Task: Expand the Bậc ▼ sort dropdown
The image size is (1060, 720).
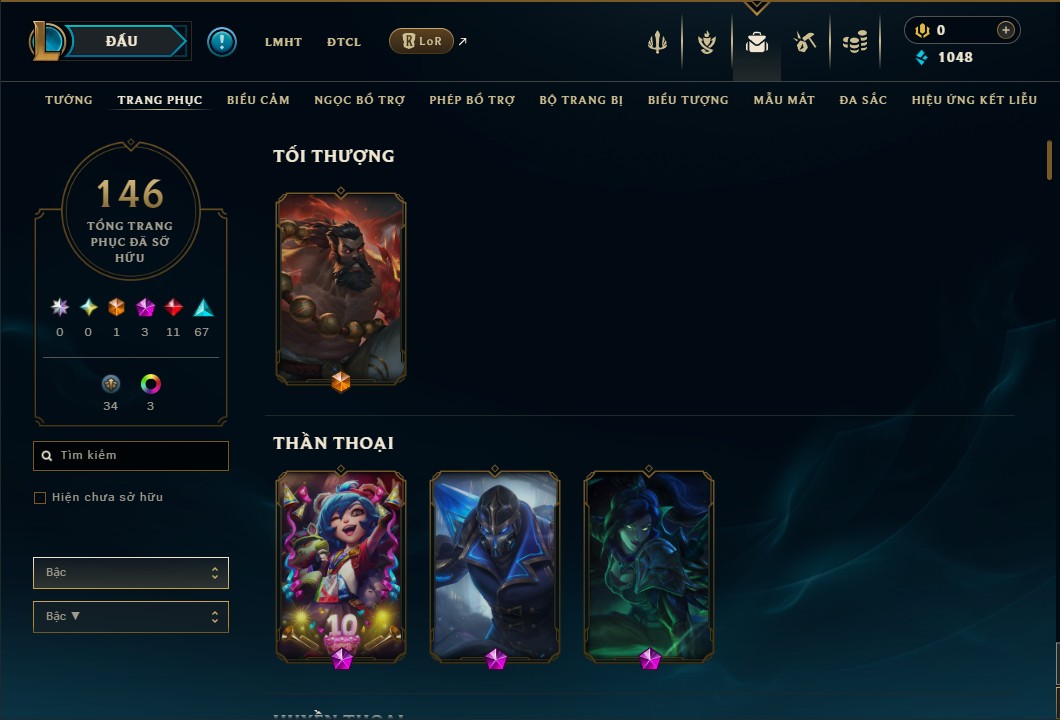Action: [130, 617]
